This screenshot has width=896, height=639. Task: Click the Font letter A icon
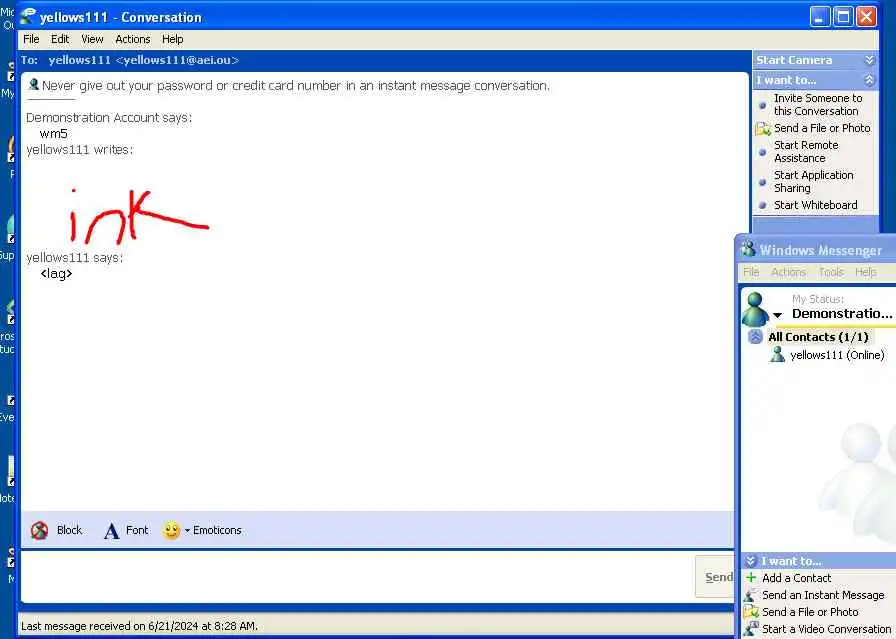point(111,531)
